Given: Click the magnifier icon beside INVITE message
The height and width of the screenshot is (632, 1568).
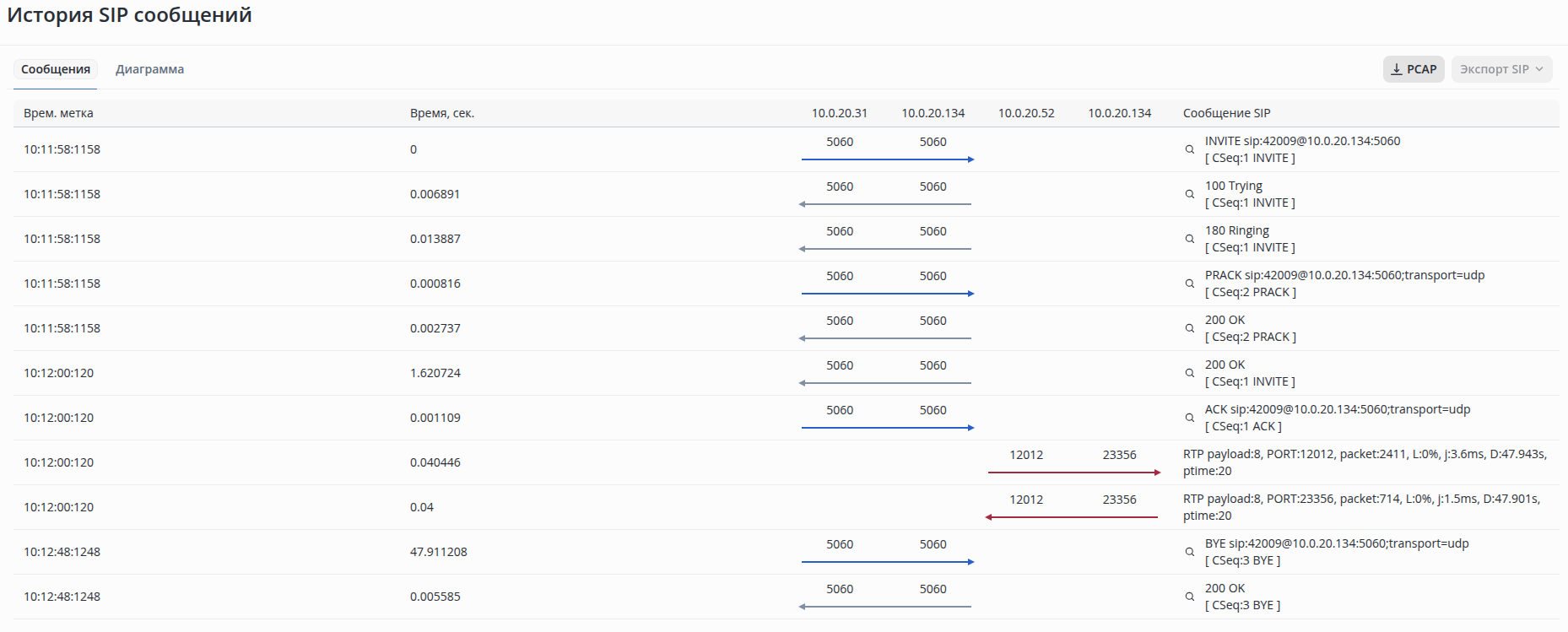Looking at the screenshot, I should point(1189,149).
